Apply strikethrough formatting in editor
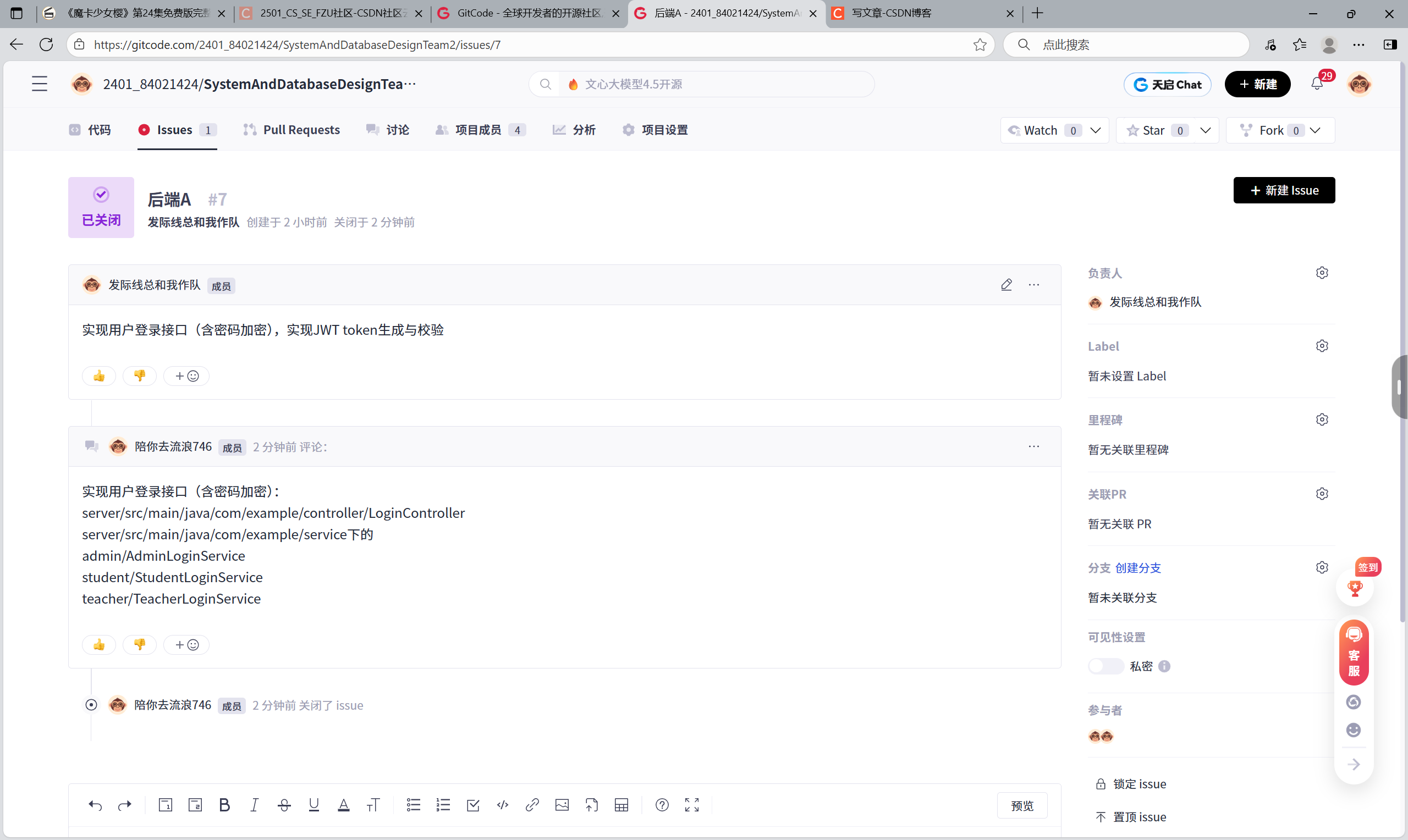This screenshot has height=840, width=1408. pos(284,805)
